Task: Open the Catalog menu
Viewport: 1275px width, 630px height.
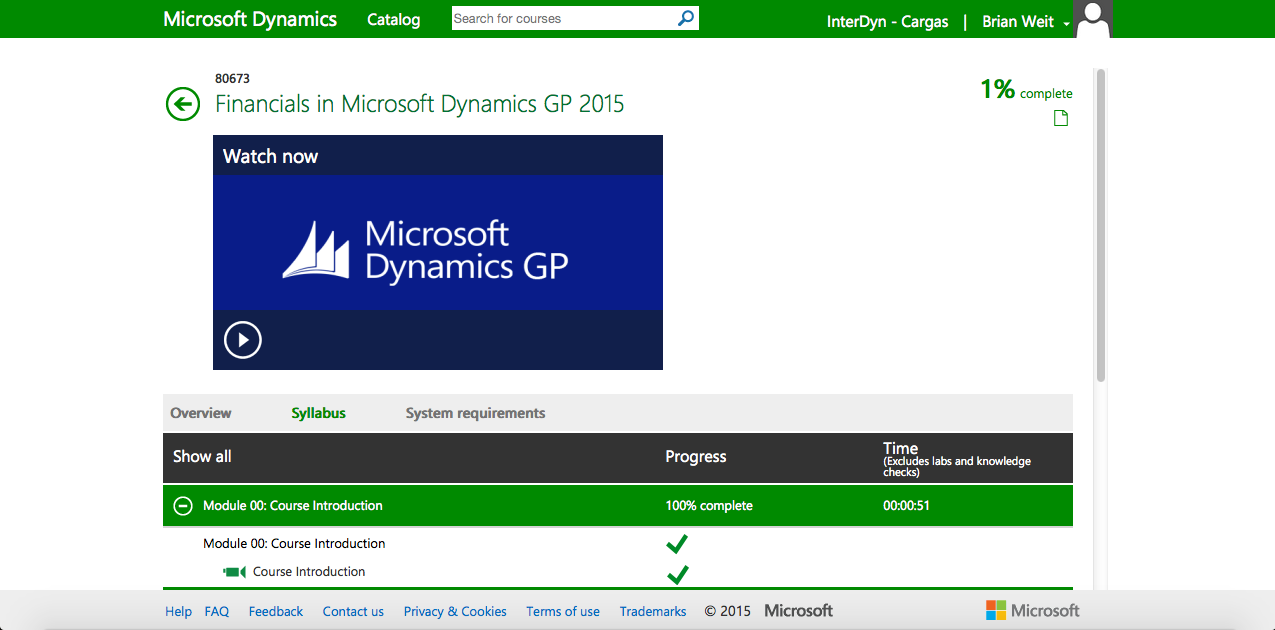Action: click(394, 20)
